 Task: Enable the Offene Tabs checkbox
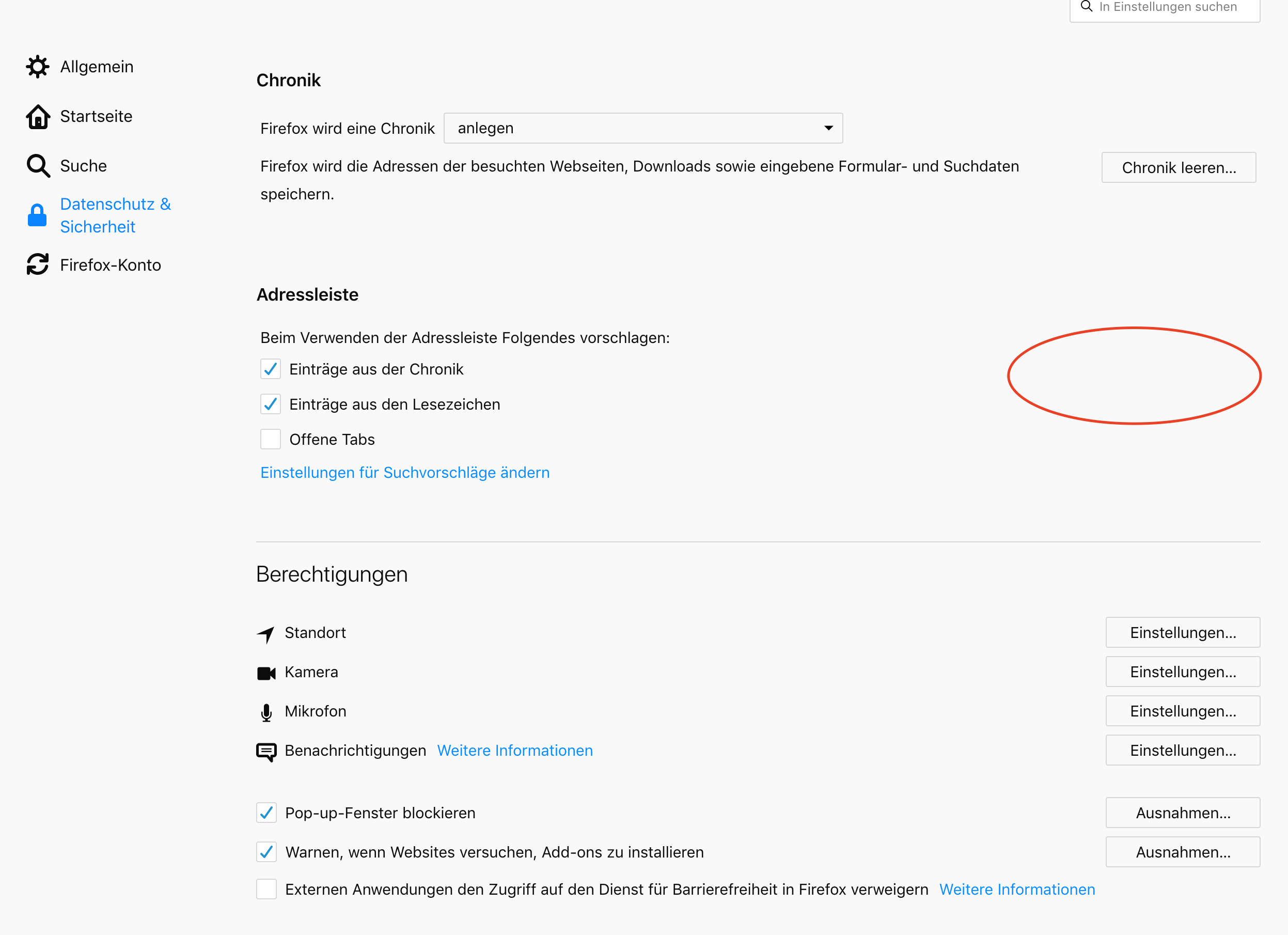pyautogui.click(x=270, y=440)
